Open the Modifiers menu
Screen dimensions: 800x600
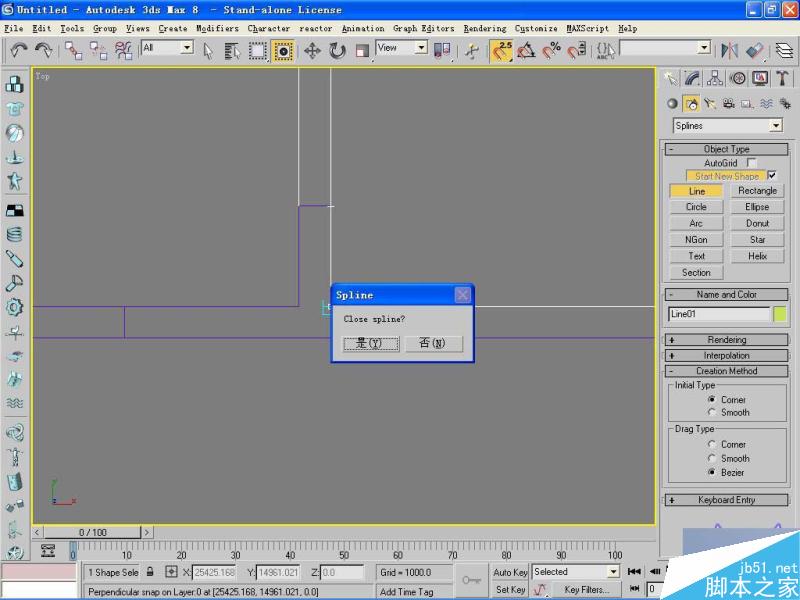pos(217,28)
